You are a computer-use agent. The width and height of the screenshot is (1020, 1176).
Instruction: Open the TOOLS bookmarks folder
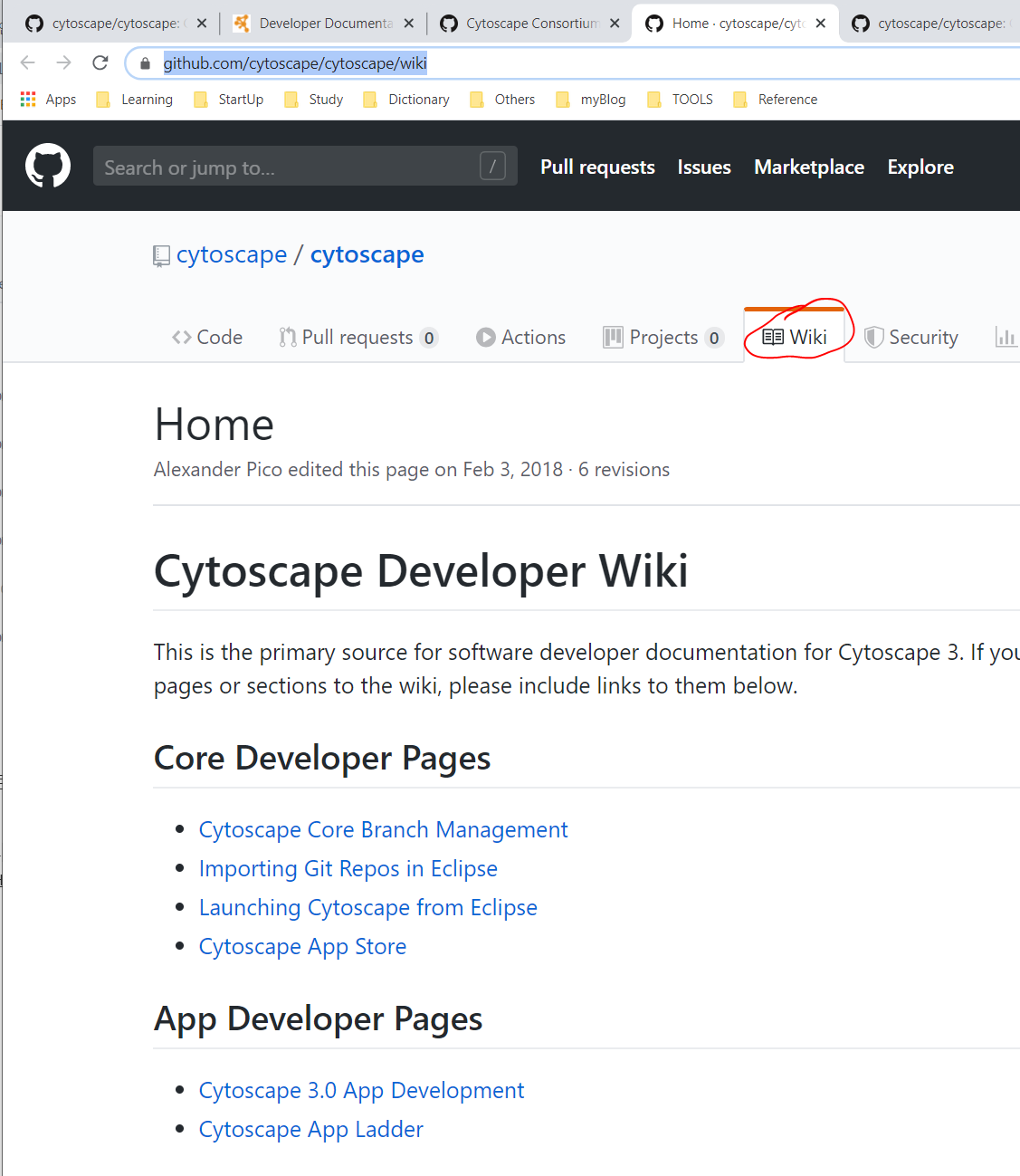(x=681, y=99)
